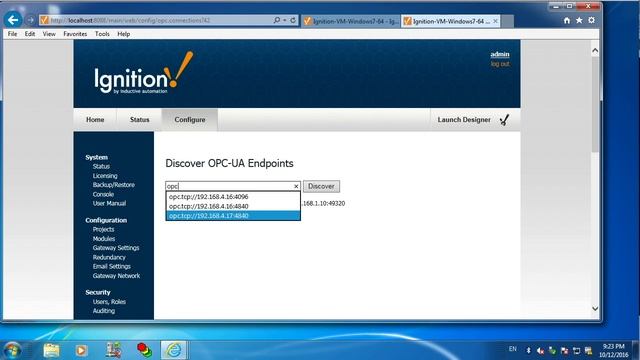
Task: Open Windows Start button
Action: [12, 350]
